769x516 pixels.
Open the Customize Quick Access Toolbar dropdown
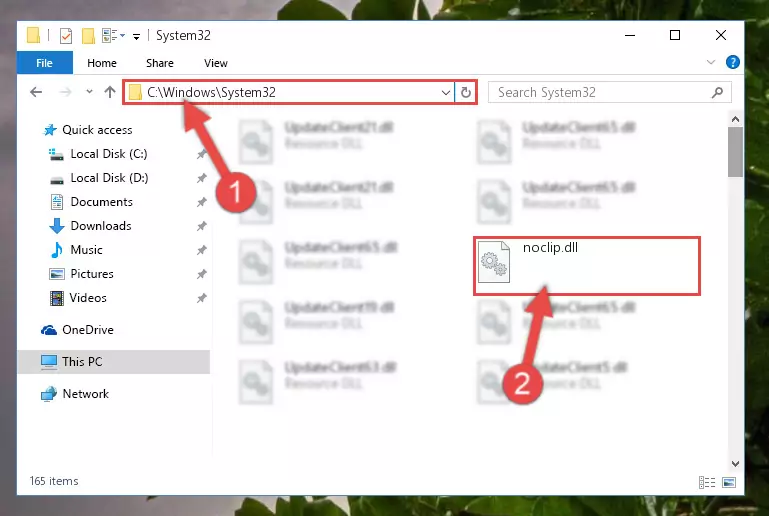pos(136,36)
